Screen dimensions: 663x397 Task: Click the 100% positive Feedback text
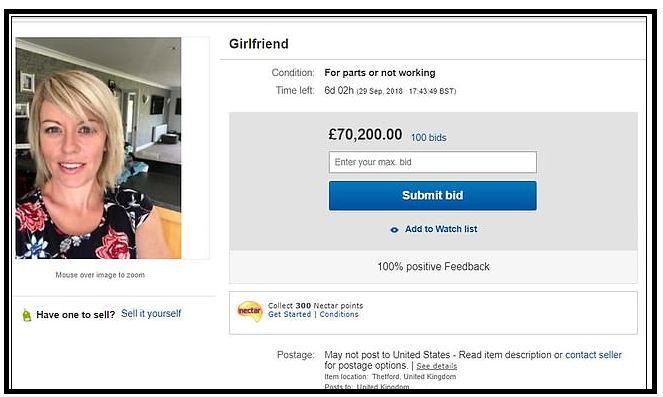[x=433, y=266]
